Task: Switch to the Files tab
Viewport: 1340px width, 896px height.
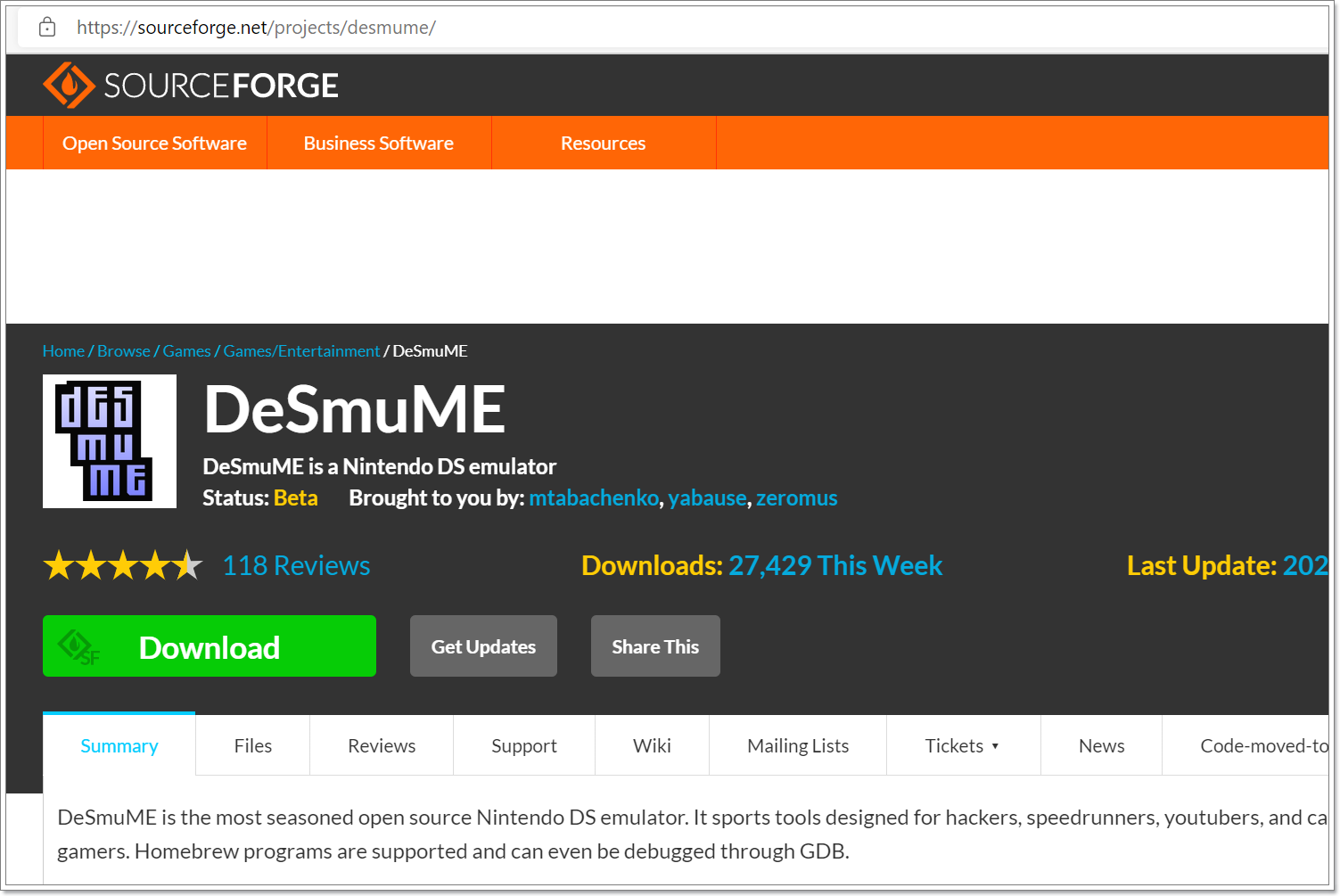Action: pos(253,745)
